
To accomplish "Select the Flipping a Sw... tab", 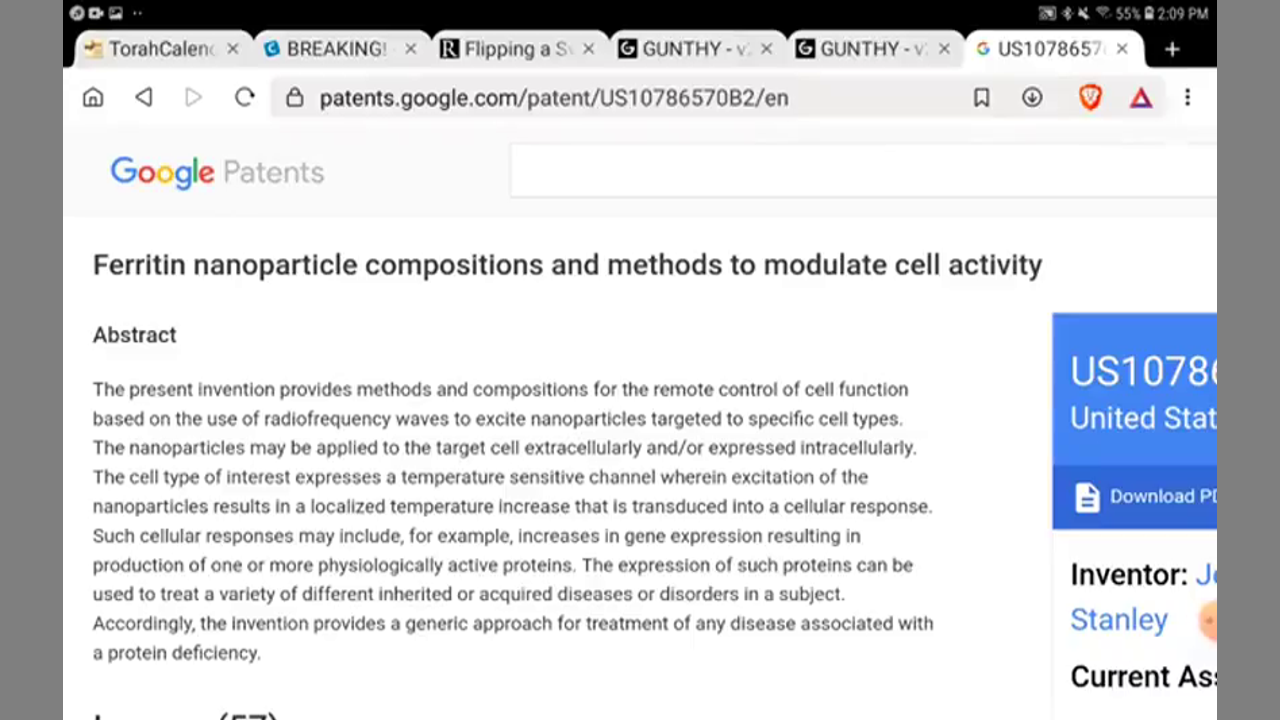I will pos(510,49).
